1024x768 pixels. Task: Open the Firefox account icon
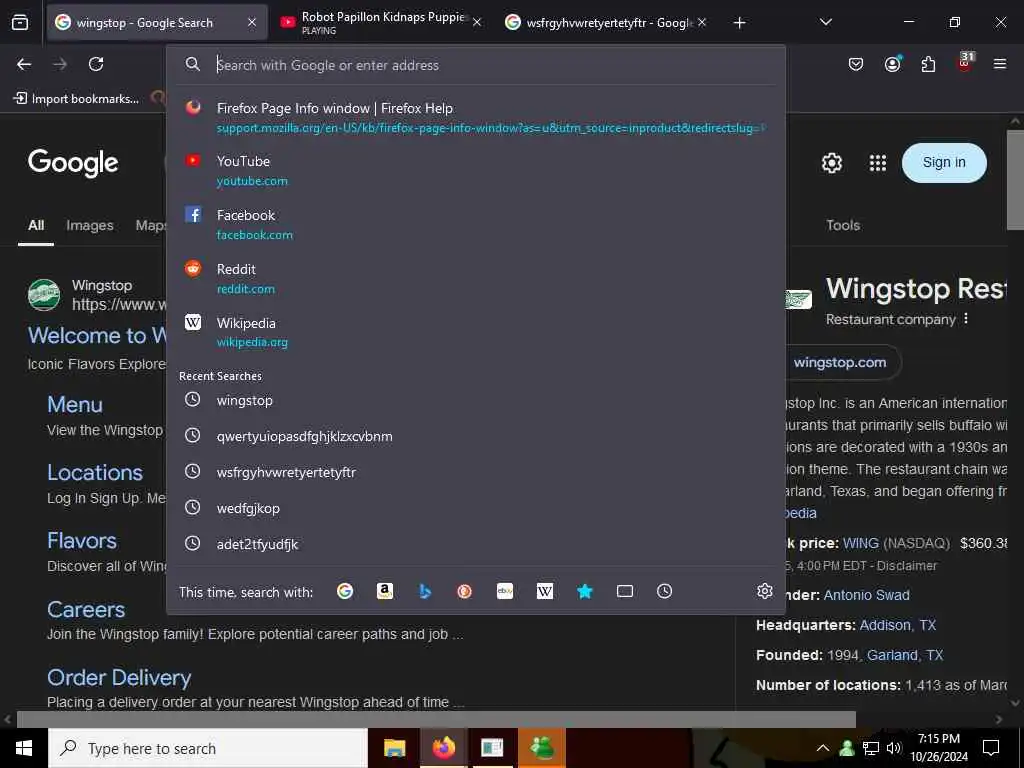pyautogui.click(x=892, y=64)
